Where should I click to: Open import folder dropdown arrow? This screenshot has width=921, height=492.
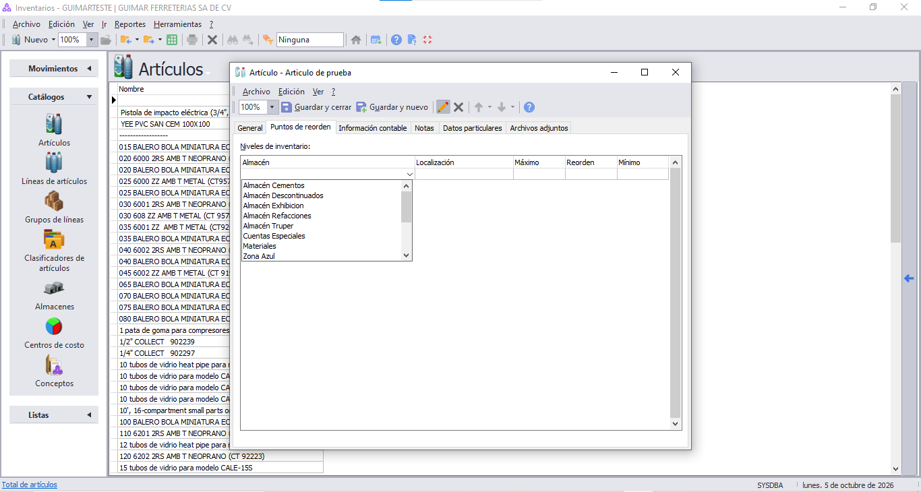click(137, 40)
